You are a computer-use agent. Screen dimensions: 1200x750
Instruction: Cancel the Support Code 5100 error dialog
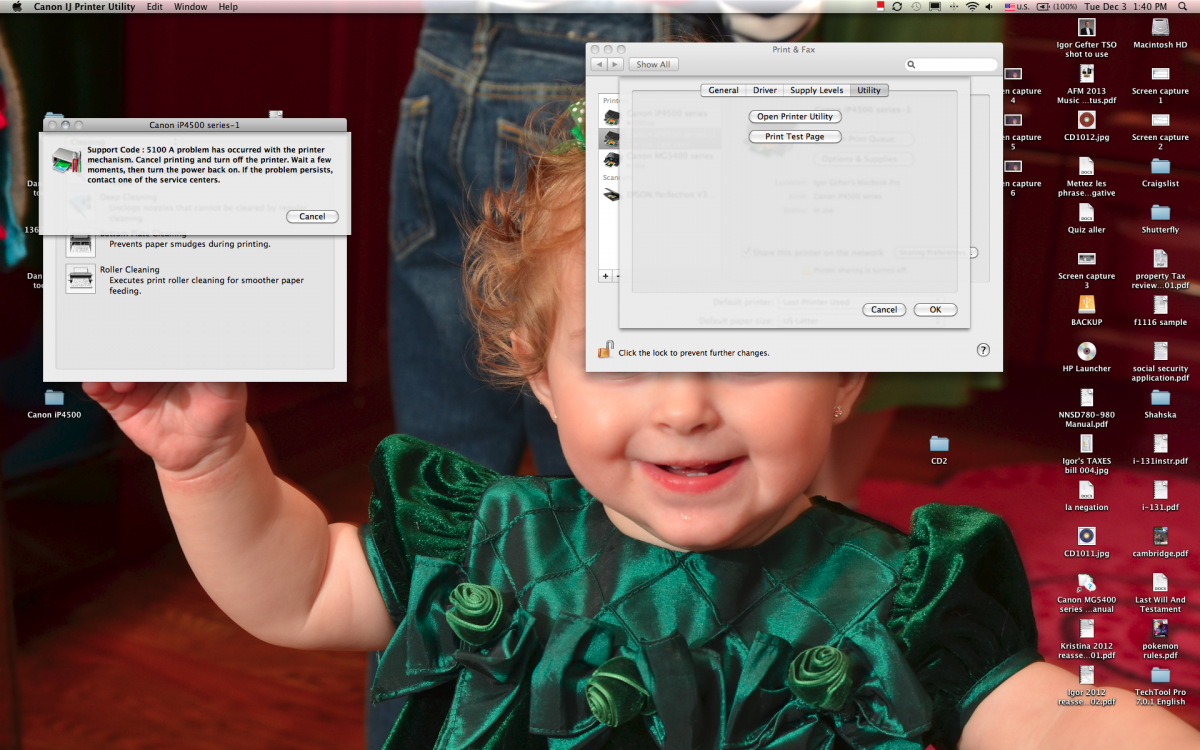click(x=312, y=216)
